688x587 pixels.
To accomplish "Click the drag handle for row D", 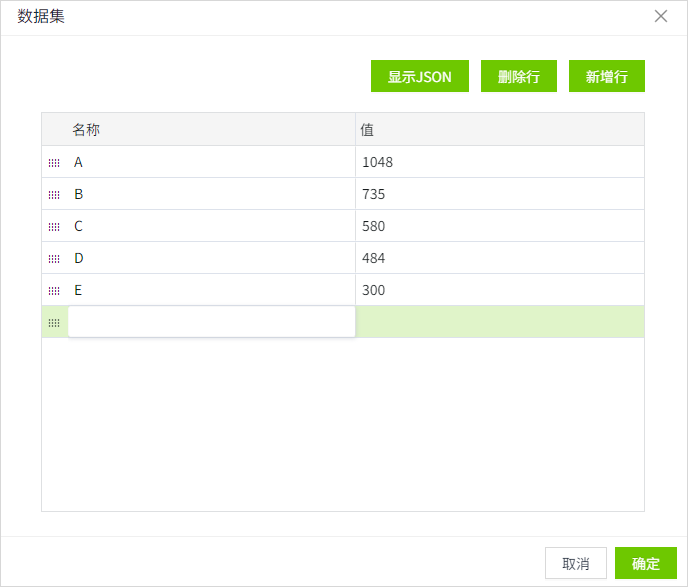I will 54,259.
